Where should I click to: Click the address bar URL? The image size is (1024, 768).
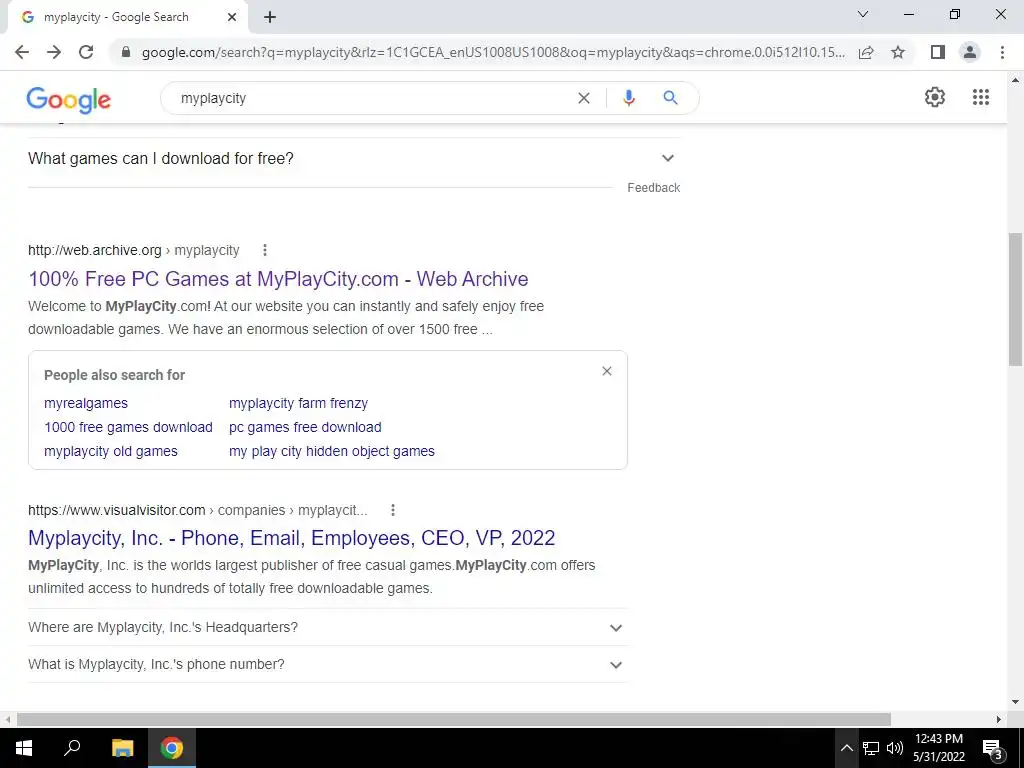493,52
